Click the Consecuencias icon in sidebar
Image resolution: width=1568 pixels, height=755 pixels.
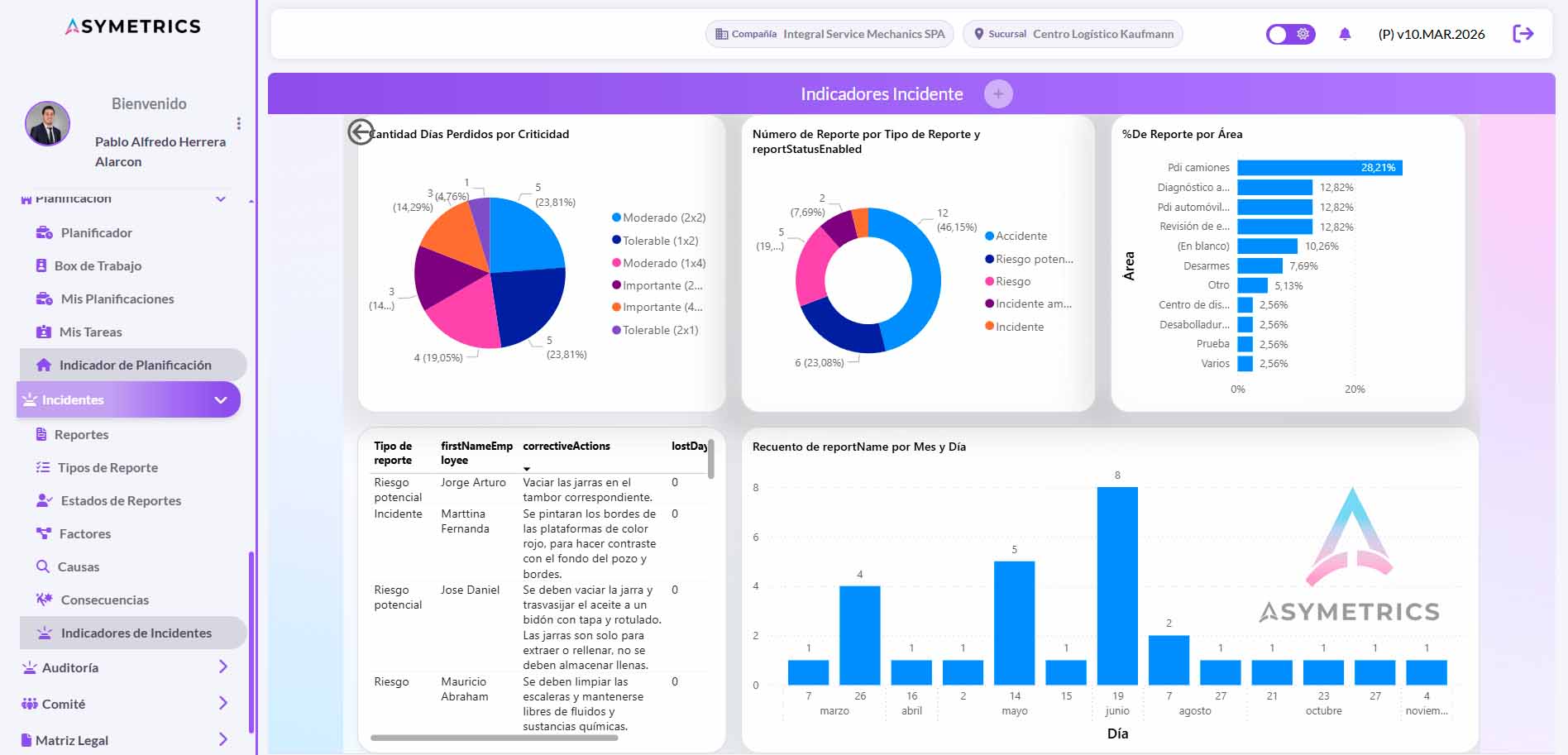[x=44, y=600]
